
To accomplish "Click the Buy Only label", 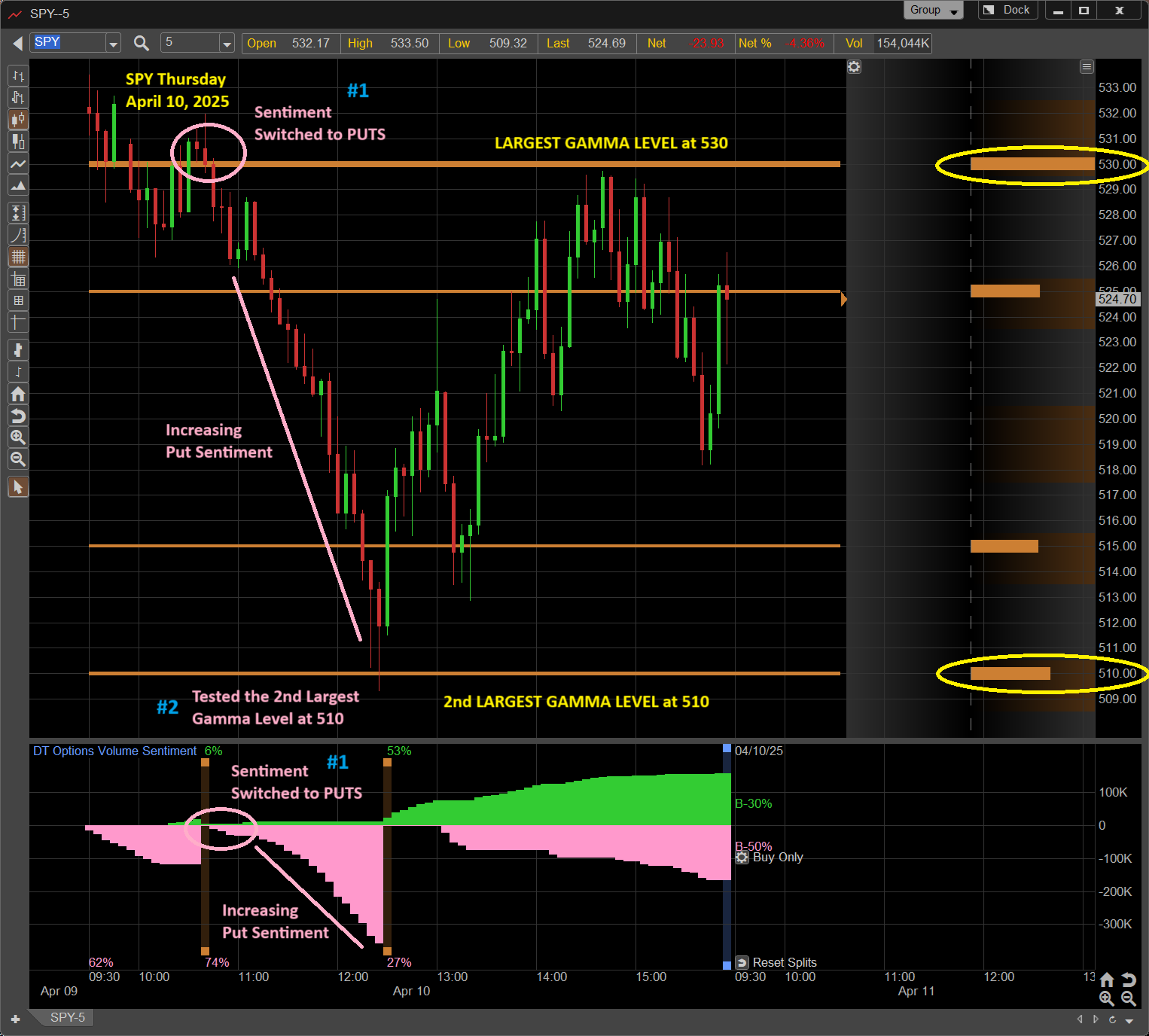I will [x=778, y=857].
